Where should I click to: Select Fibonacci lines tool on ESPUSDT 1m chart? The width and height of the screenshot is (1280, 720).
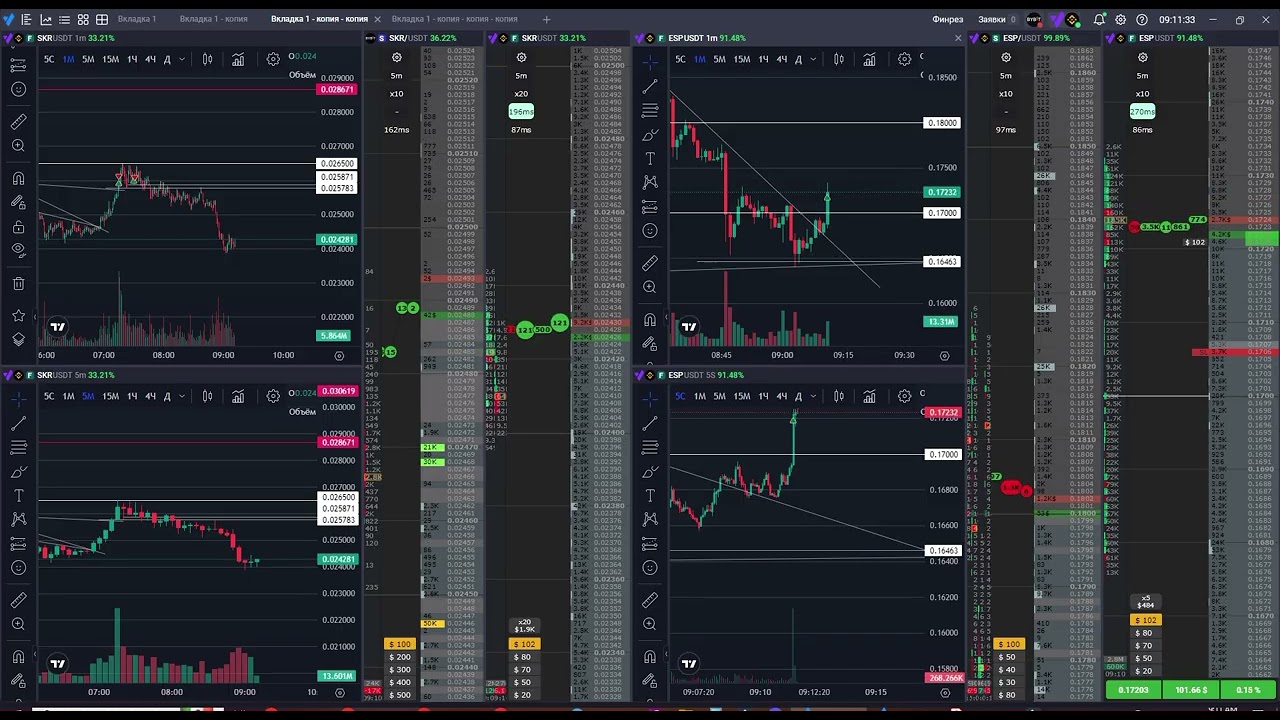tap(650, 110)
